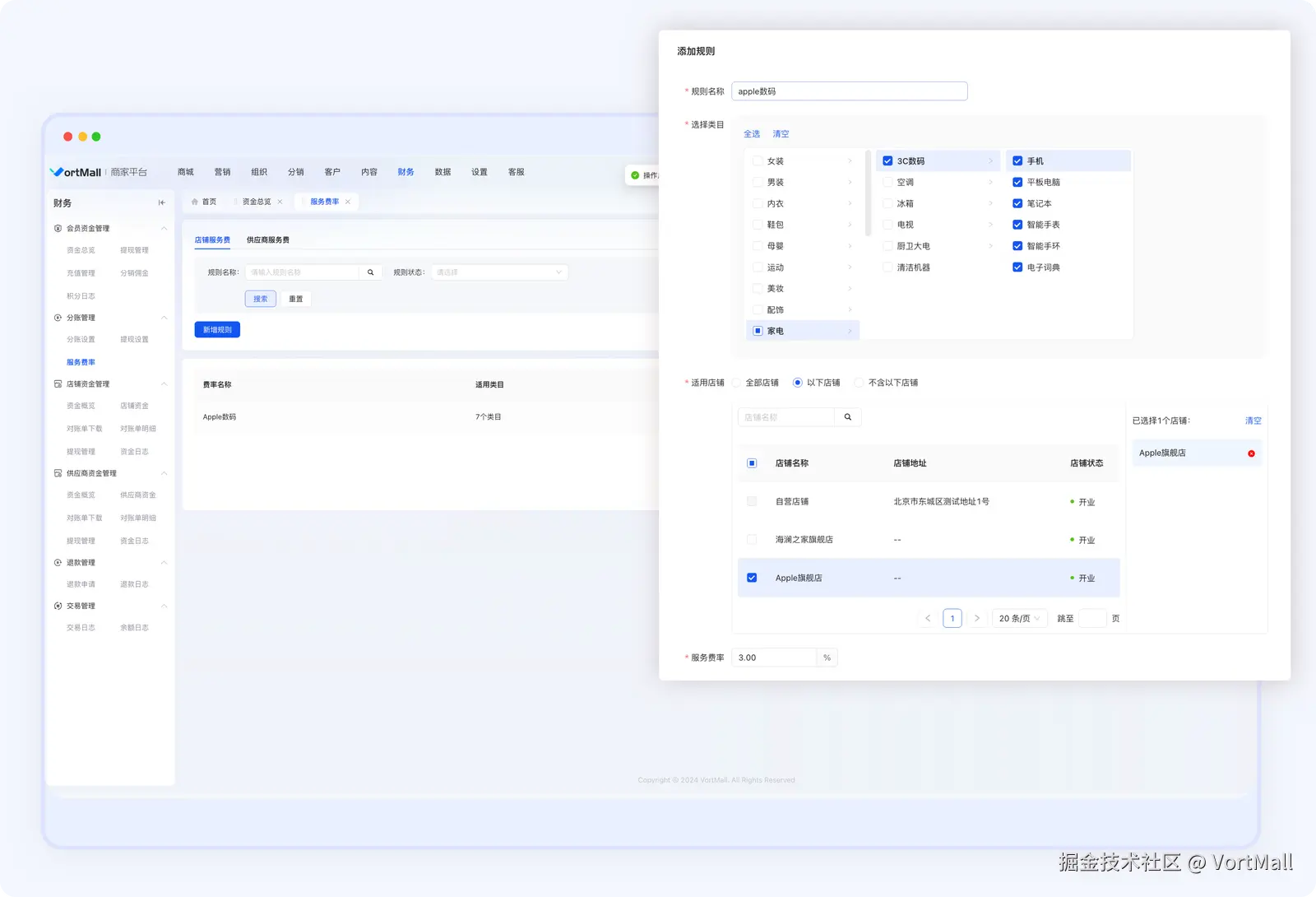Select the 不含以下店铺 radio option
The image size is (1316, 897).
(x=860, y=383)
